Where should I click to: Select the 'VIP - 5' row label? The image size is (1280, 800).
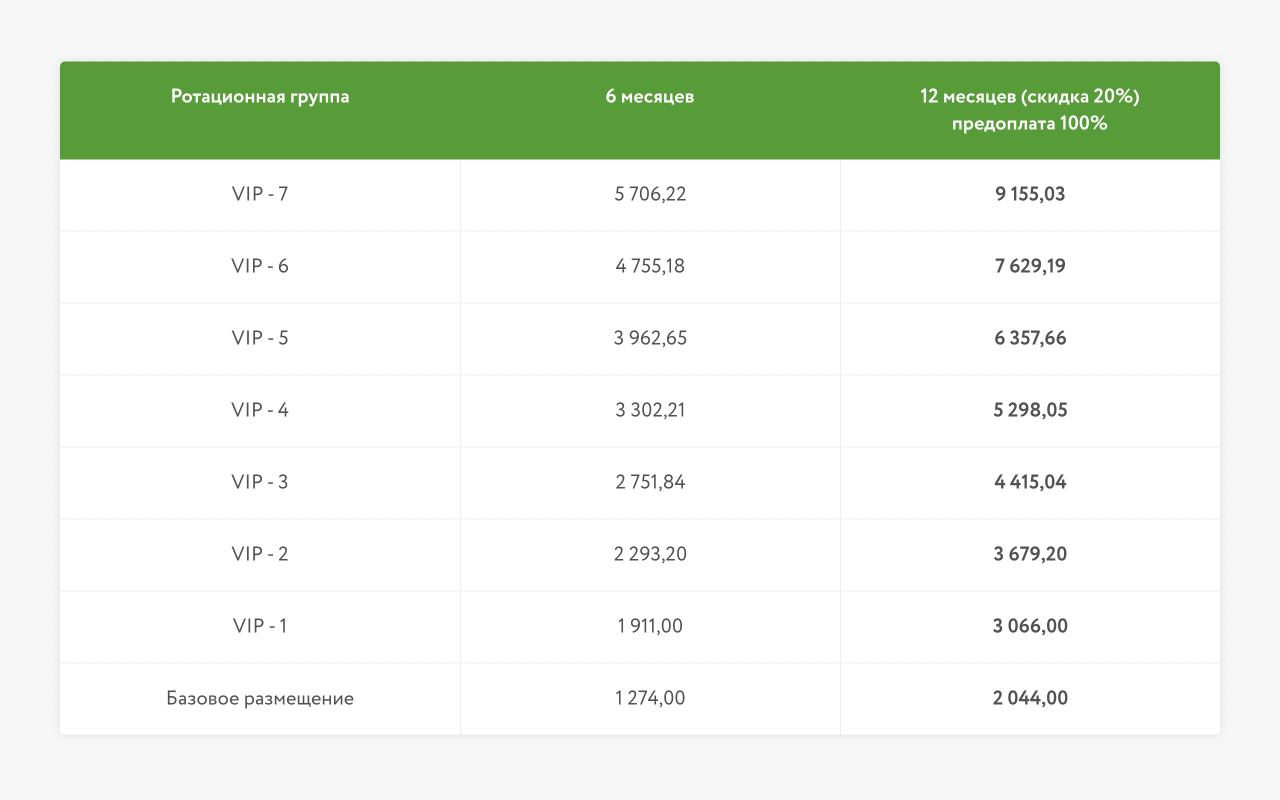260,339
